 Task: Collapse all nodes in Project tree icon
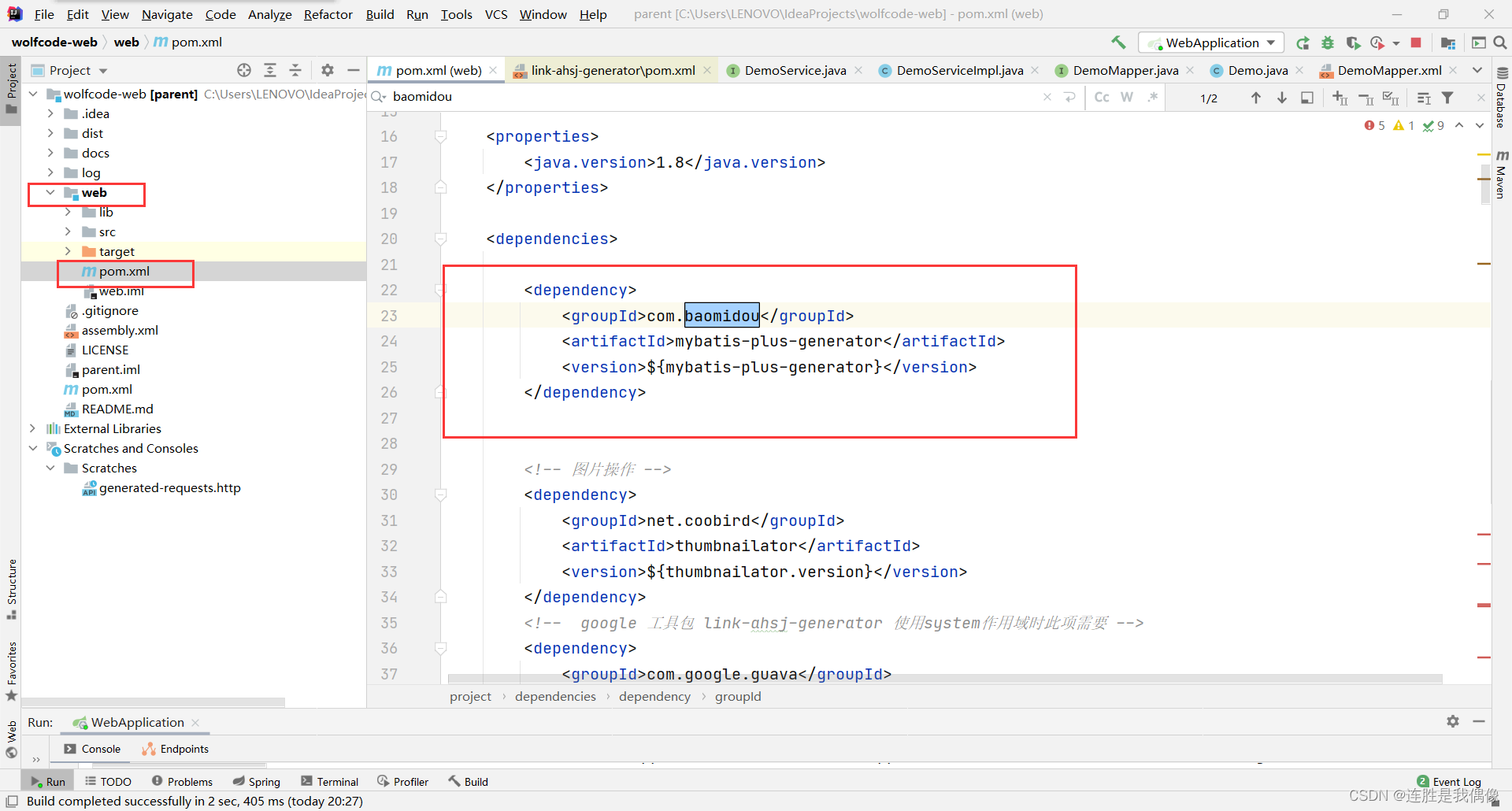(x=295, y=70)
